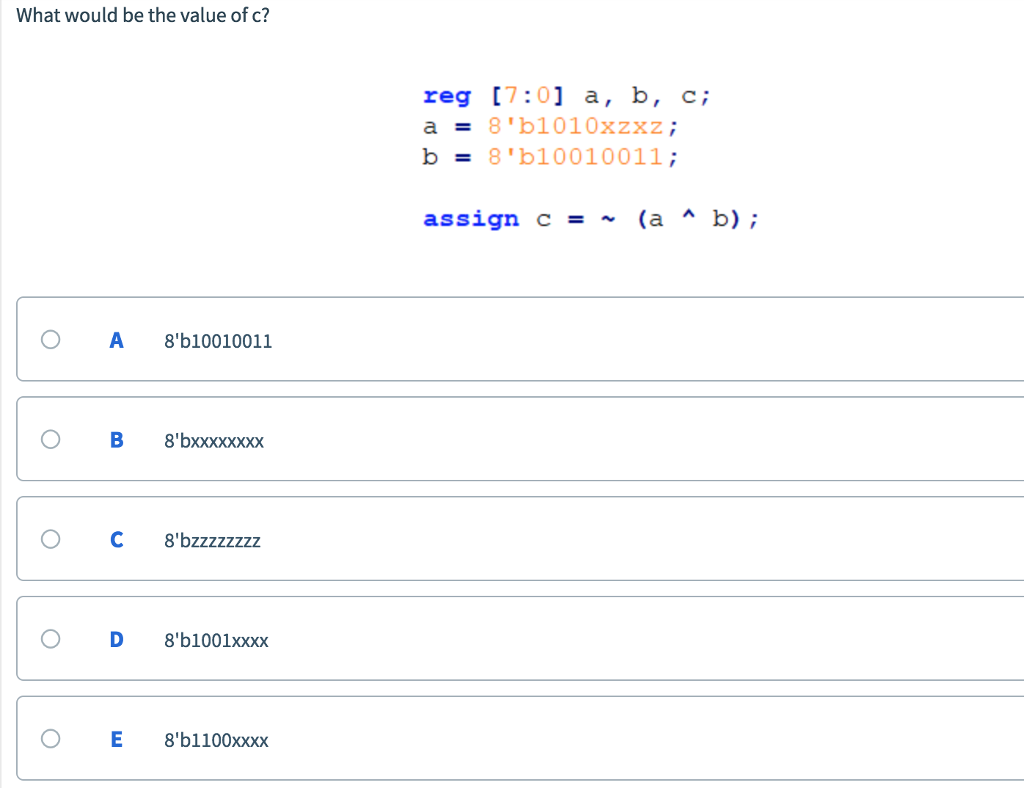Click the answer text 8'b1001xxxx in option D
The height and width of the screenshot is (788, 1024).
[216, 640]
